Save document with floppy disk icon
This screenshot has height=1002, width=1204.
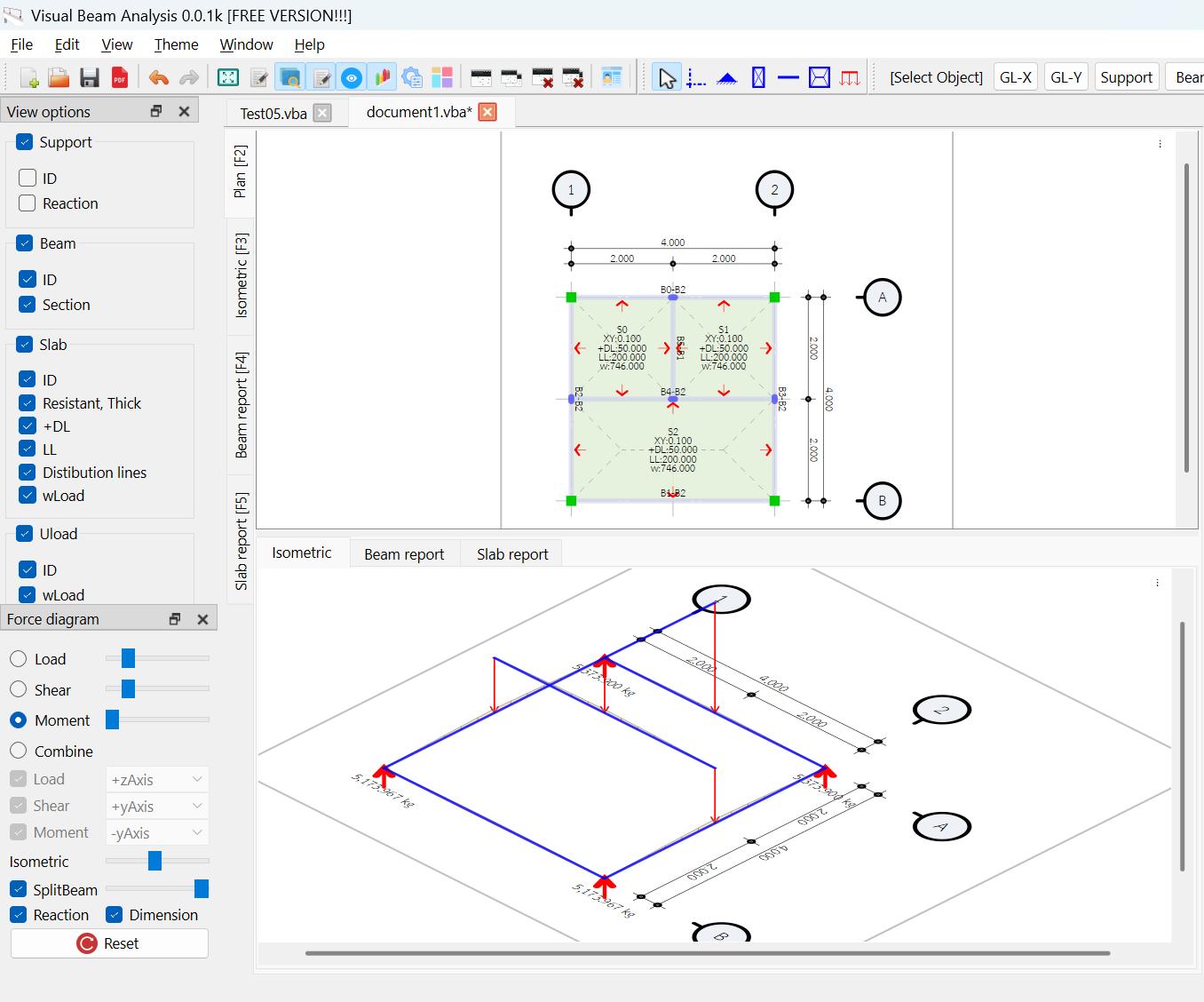(x=89, y=78)
